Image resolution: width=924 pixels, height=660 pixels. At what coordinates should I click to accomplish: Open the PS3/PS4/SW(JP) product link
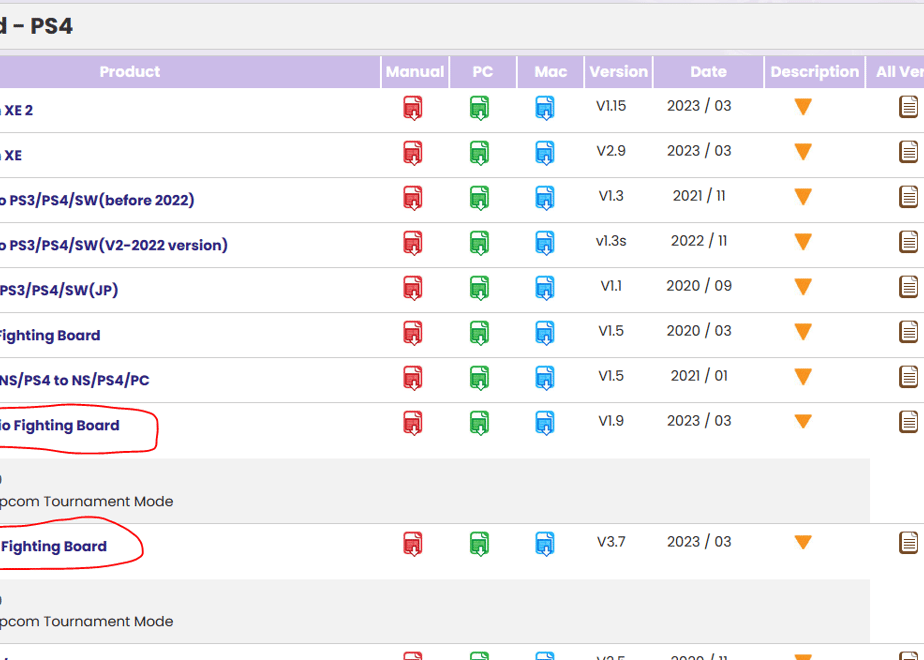59,290
